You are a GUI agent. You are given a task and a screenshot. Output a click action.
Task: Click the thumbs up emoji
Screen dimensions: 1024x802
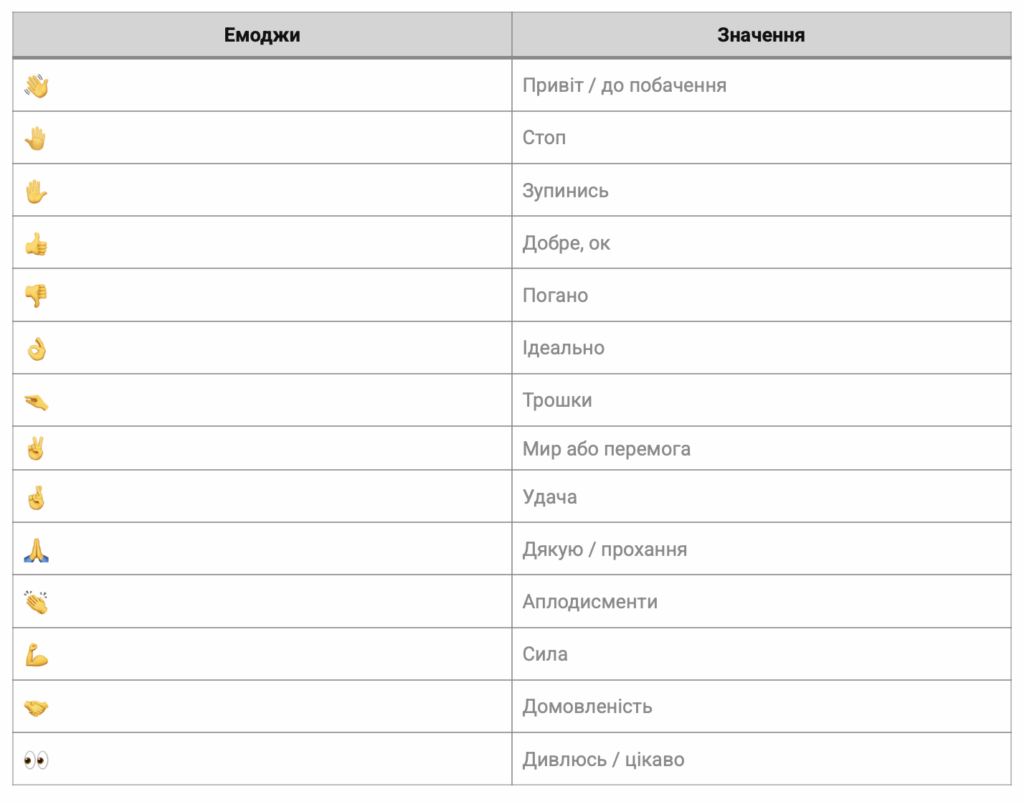(36, 243)
